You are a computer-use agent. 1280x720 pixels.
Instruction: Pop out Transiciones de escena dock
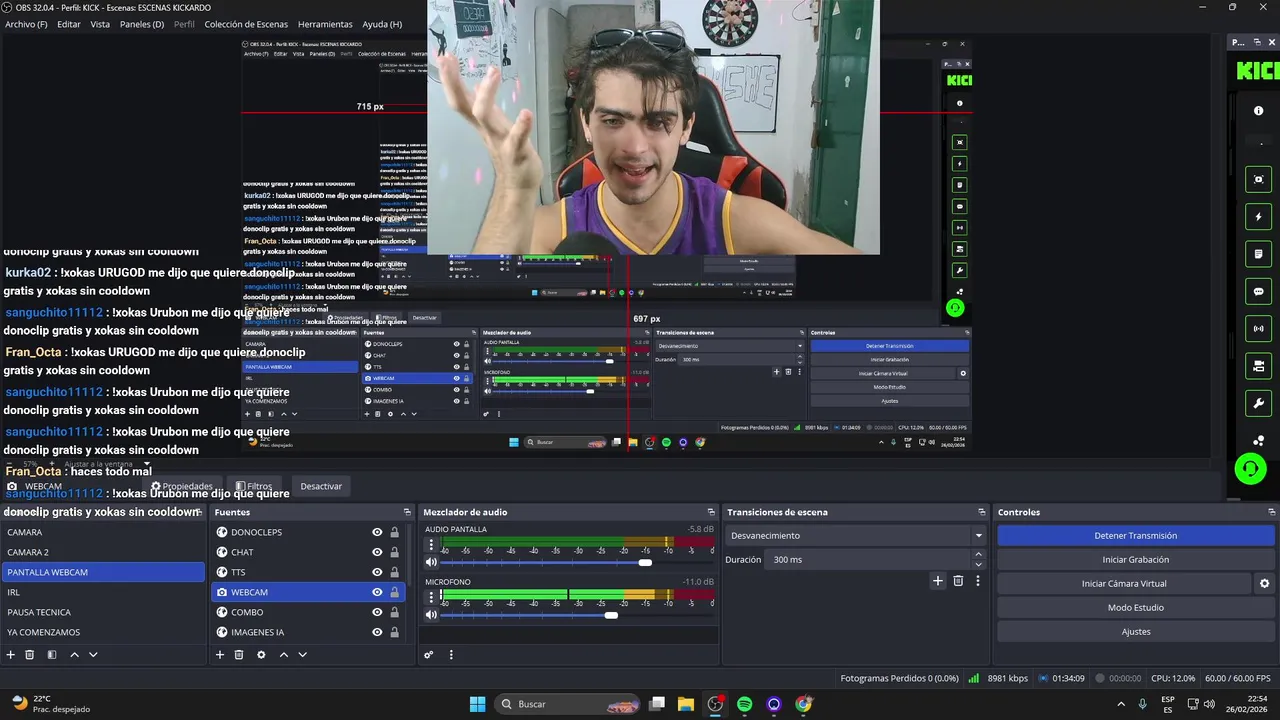click(982, 512)
